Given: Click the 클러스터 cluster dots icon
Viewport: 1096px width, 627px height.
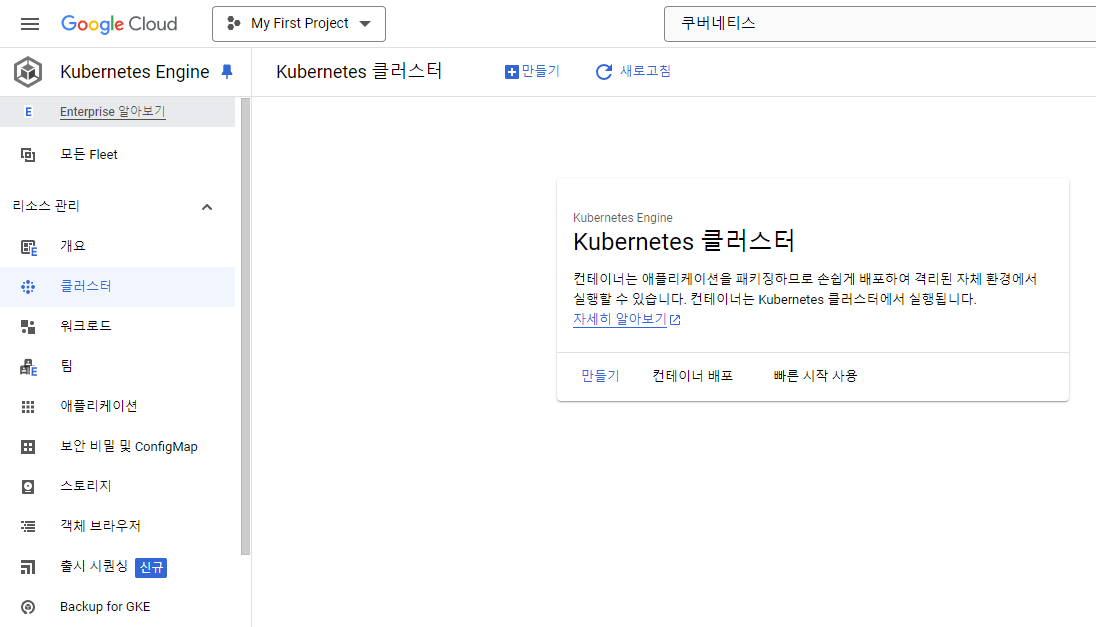Looking at the screenshot, I should 28,287.
